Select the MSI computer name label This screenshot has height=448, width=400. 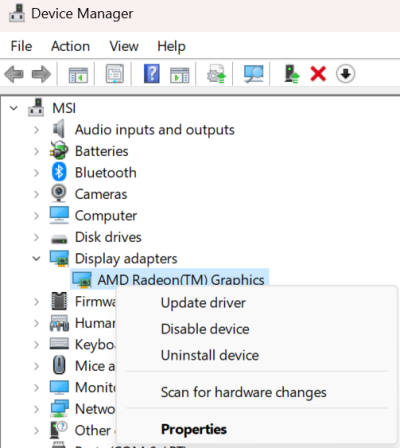pos(64,108)
